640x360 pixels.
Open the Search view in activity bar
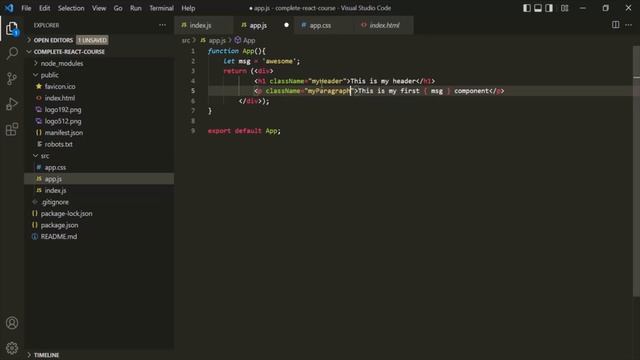tap(12, 53)
